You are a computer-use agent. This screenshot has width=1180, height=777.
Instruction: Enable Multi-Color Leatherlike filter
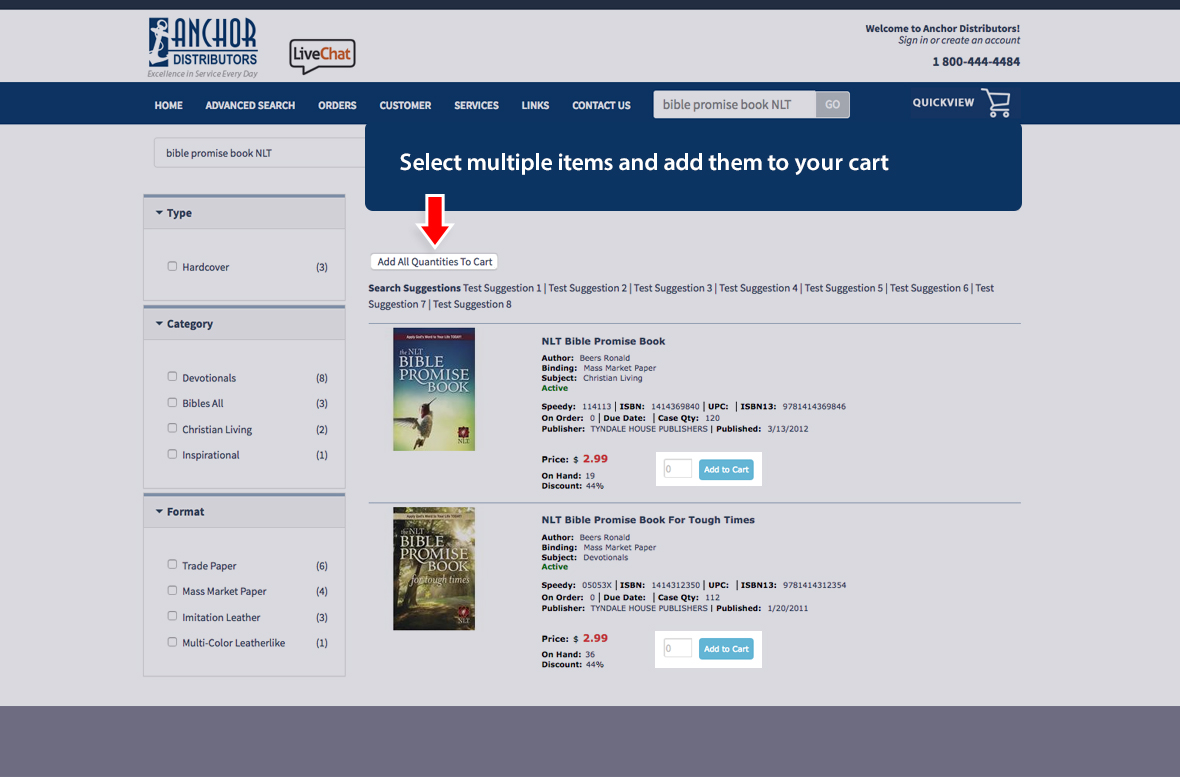pos(172,641)
